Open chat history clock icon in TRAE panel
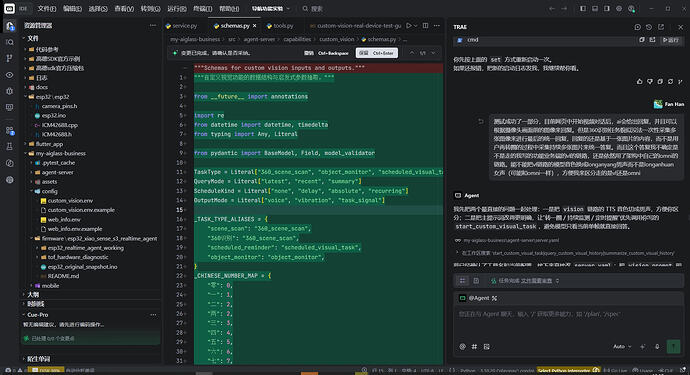The image size is (690, 375). coord(649,27)
